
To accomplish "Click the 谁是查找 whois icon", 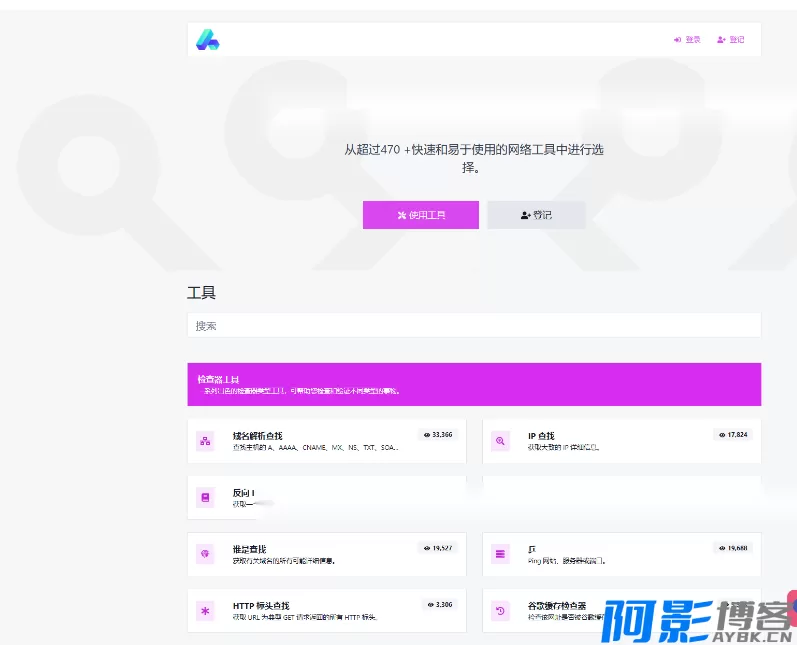I will click(205, 553).
